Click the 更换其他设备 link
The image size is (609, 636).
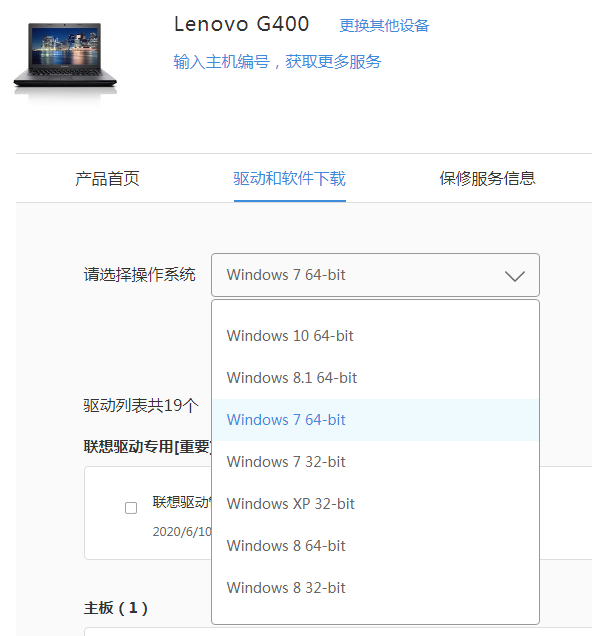click(x=384, y=26)
